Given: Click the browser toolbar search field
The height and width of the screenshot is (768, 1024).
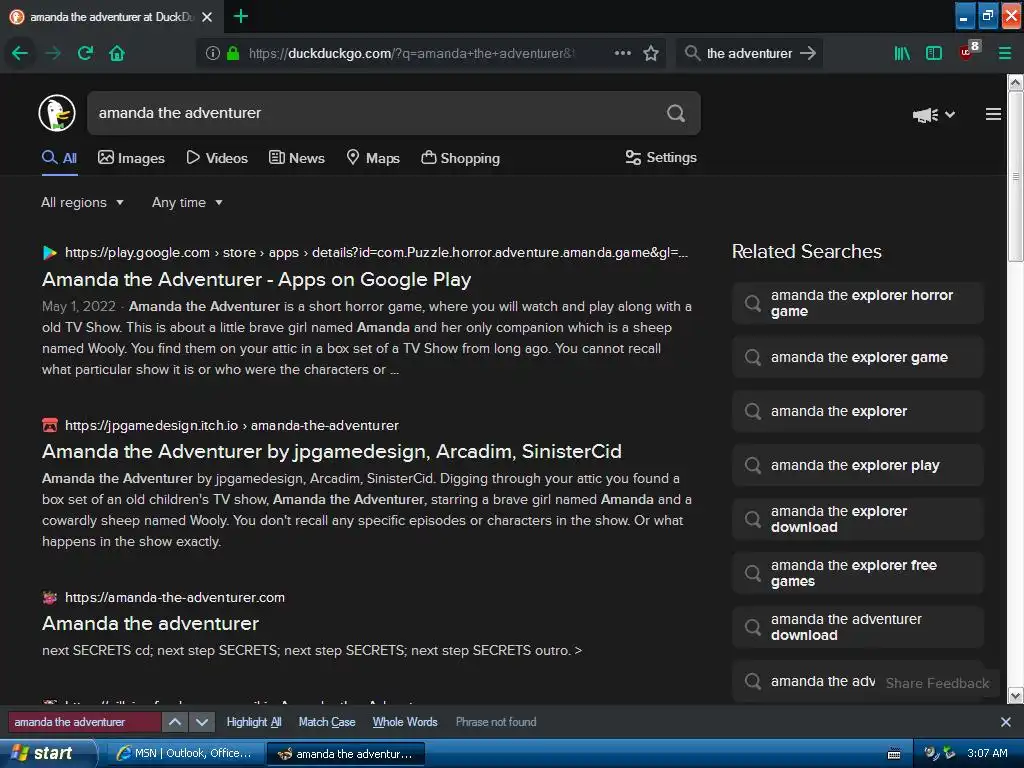Looking at the screenshot, I should tap(748, 53).
